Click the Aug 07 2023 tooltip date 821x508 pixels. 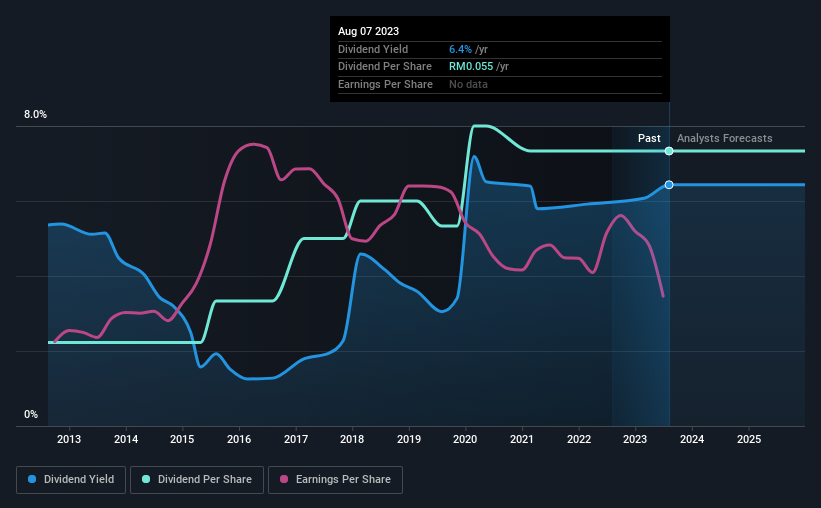pyautogui.click(x=368, y=31)
